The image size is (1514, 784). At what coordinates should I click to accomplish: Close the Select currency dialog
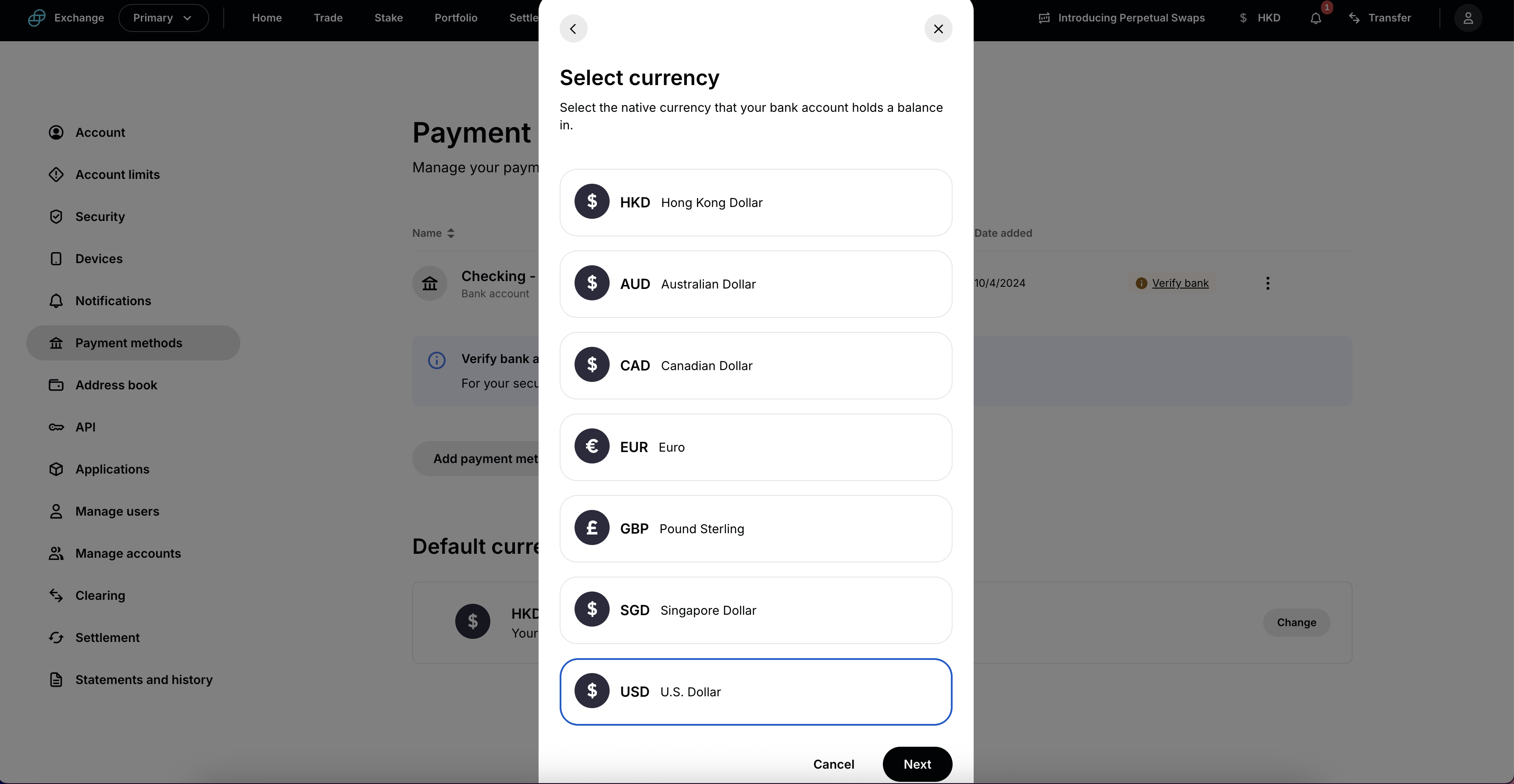(939, 29)
